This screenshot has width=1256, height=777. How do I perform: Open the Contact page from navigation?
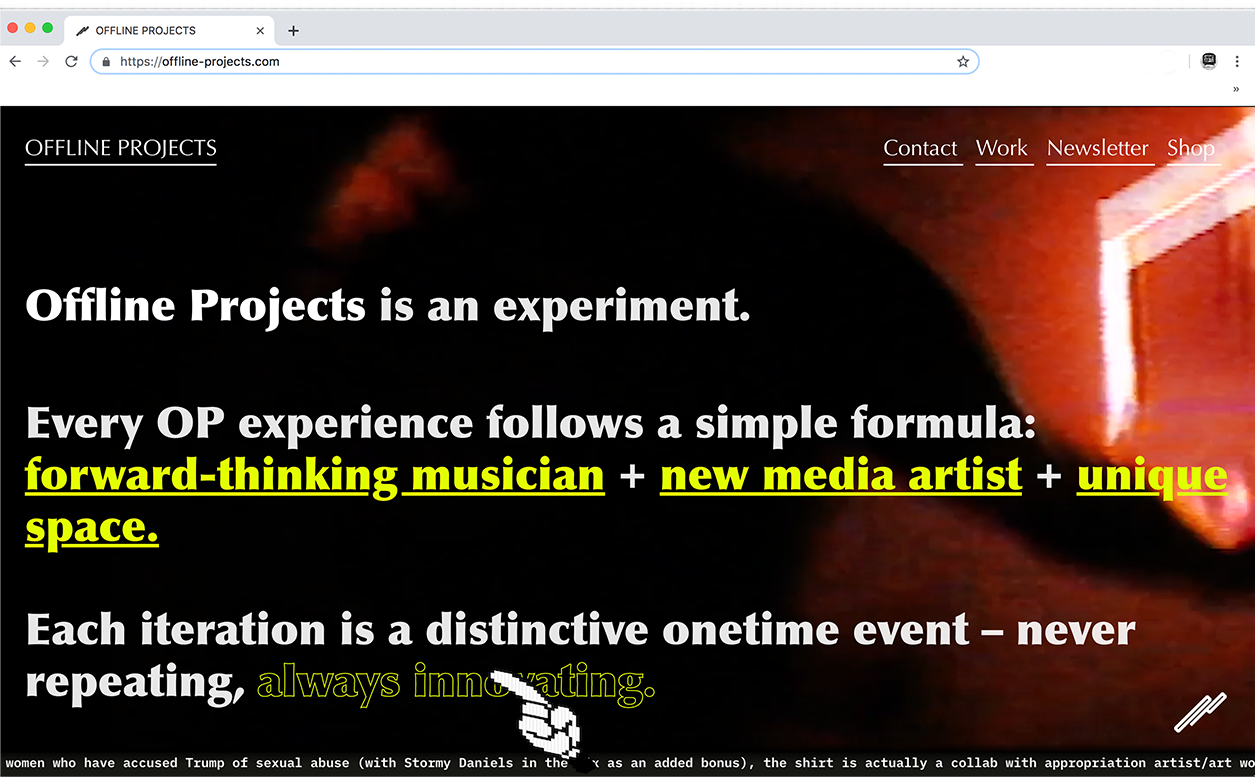(920, 148)
